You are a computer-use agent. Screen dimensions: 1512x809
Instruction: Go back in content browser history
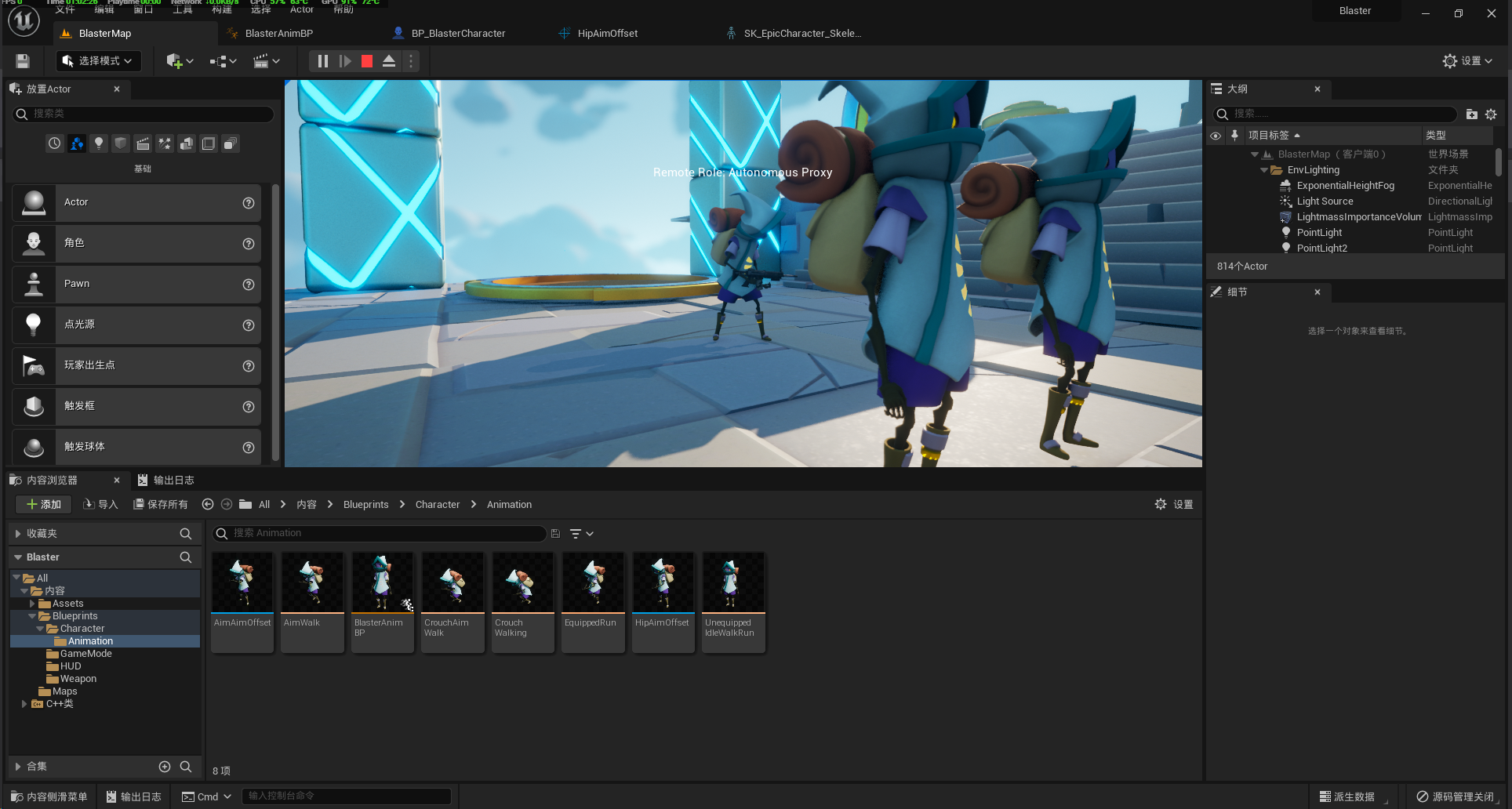(208, 505)
